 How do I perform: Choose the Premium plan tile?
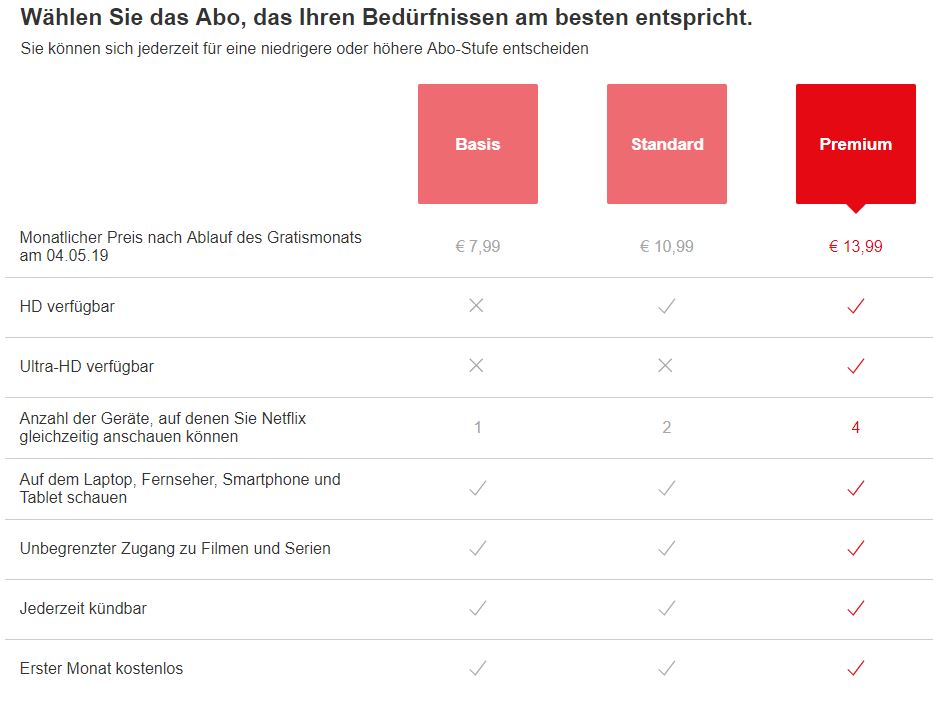coord(856,144)
